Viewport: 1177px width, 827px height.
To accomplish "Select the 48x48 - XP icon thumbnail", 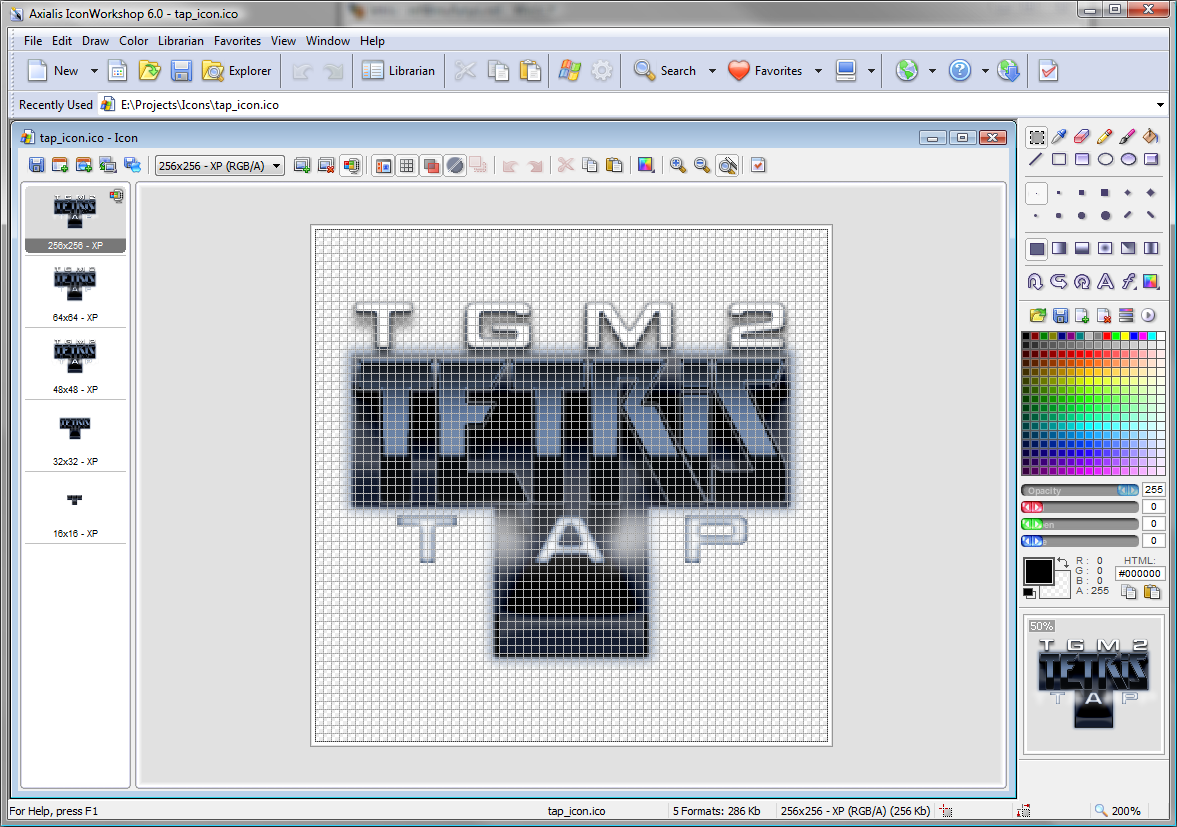I will (x=75, y=362).
